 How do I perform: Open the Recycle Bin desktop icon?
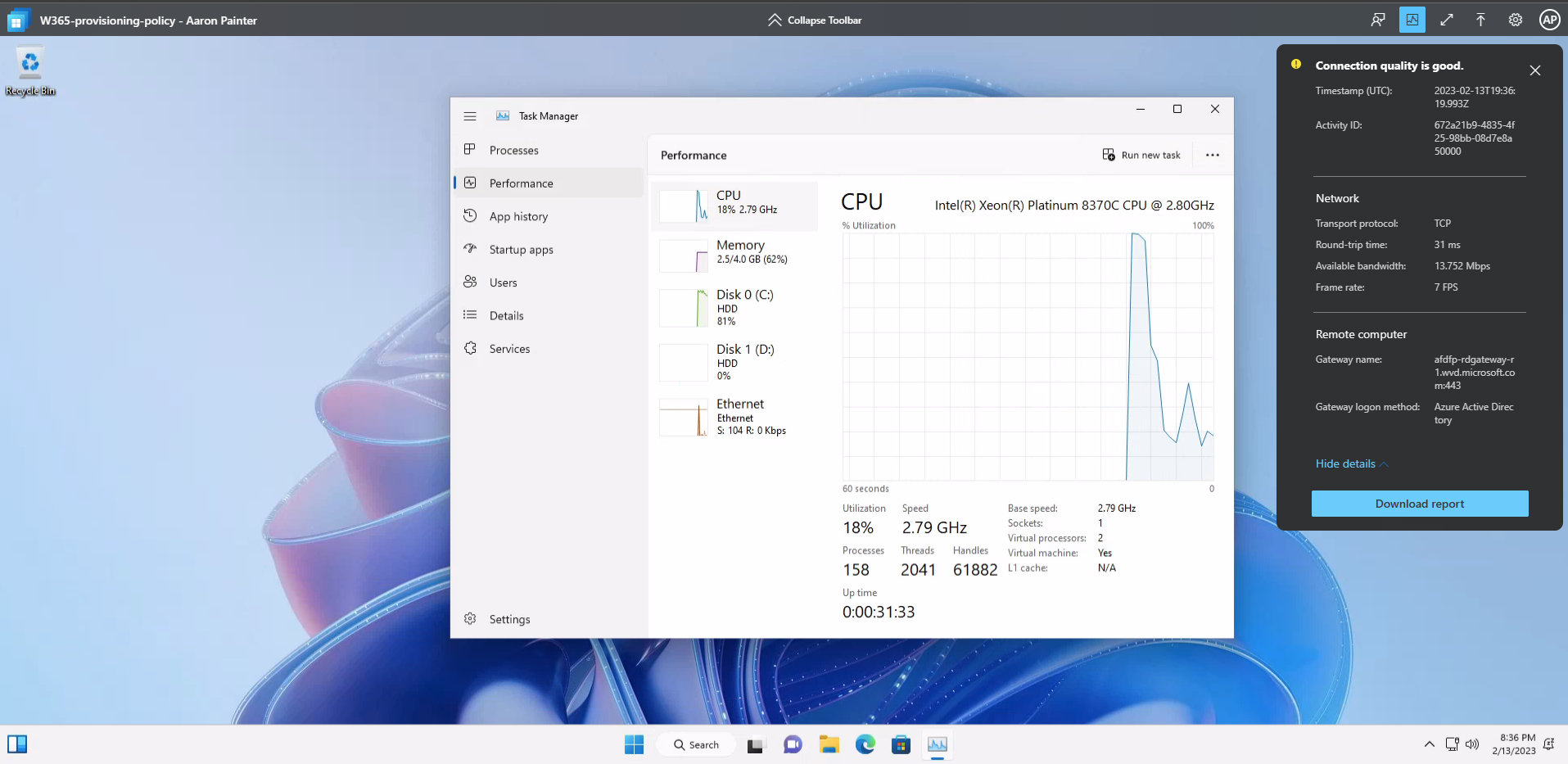click(30, 72)
